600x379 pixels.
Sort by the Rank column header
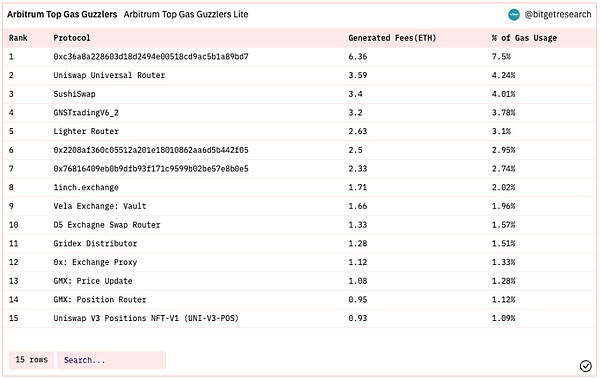coord(18,38)
